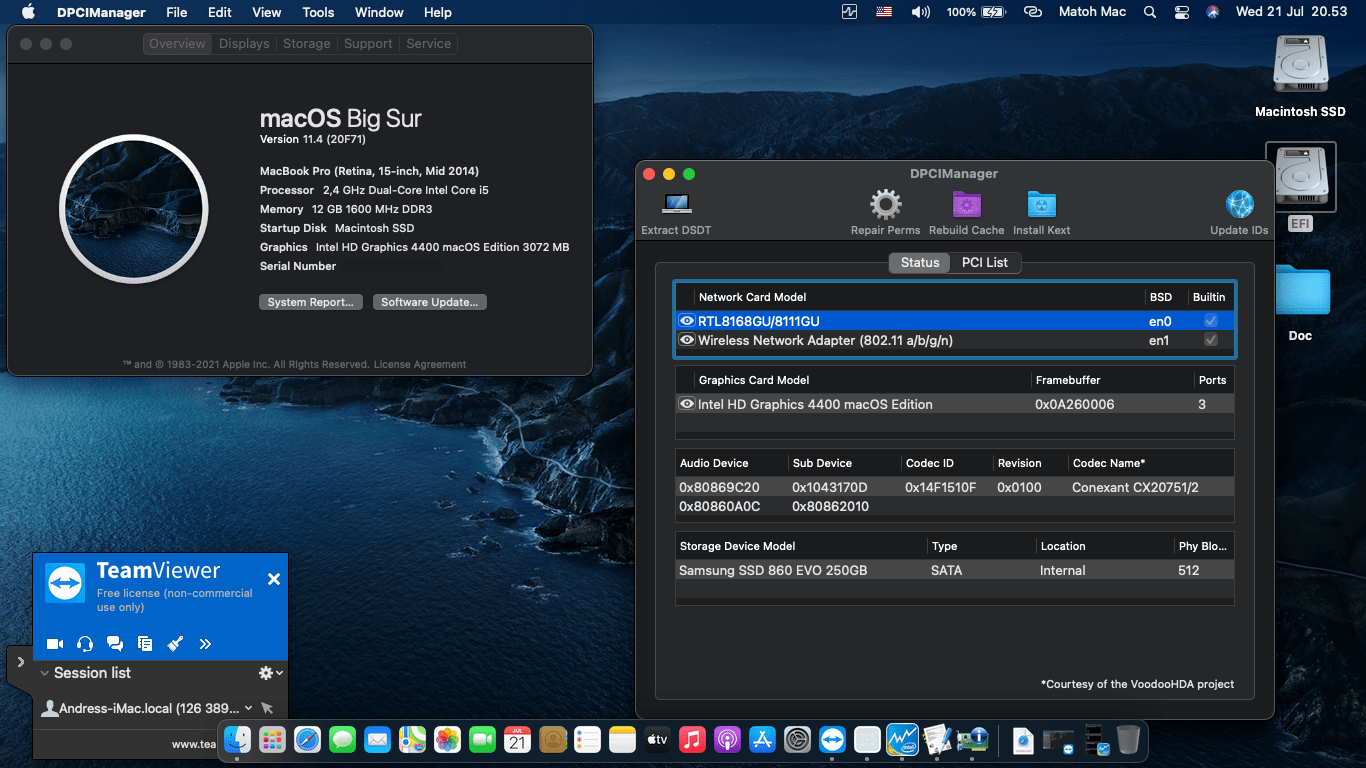Open Trash in the dock
The height and width of the screenshot is (768, 1366).
(x=1128, y=739)
